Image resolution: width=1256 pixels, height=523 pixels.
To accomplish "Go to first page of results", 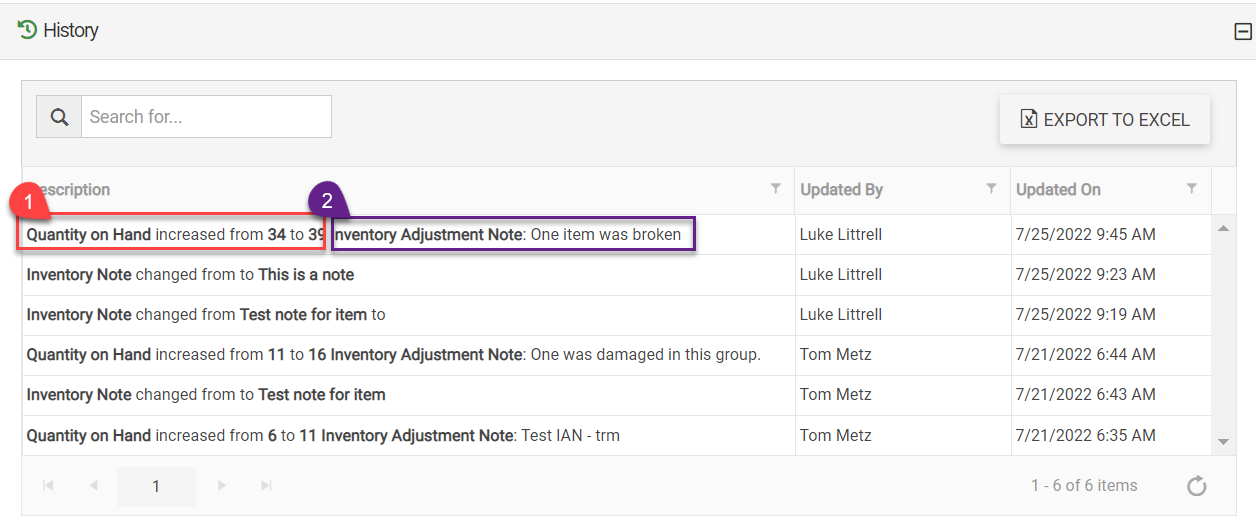I will [x=48, y=486].
